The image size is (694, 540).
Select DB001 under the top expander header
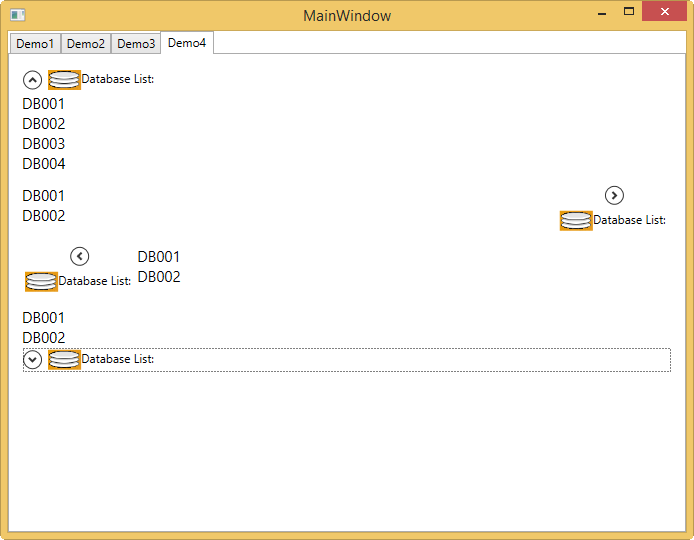(x=44, y=104)
